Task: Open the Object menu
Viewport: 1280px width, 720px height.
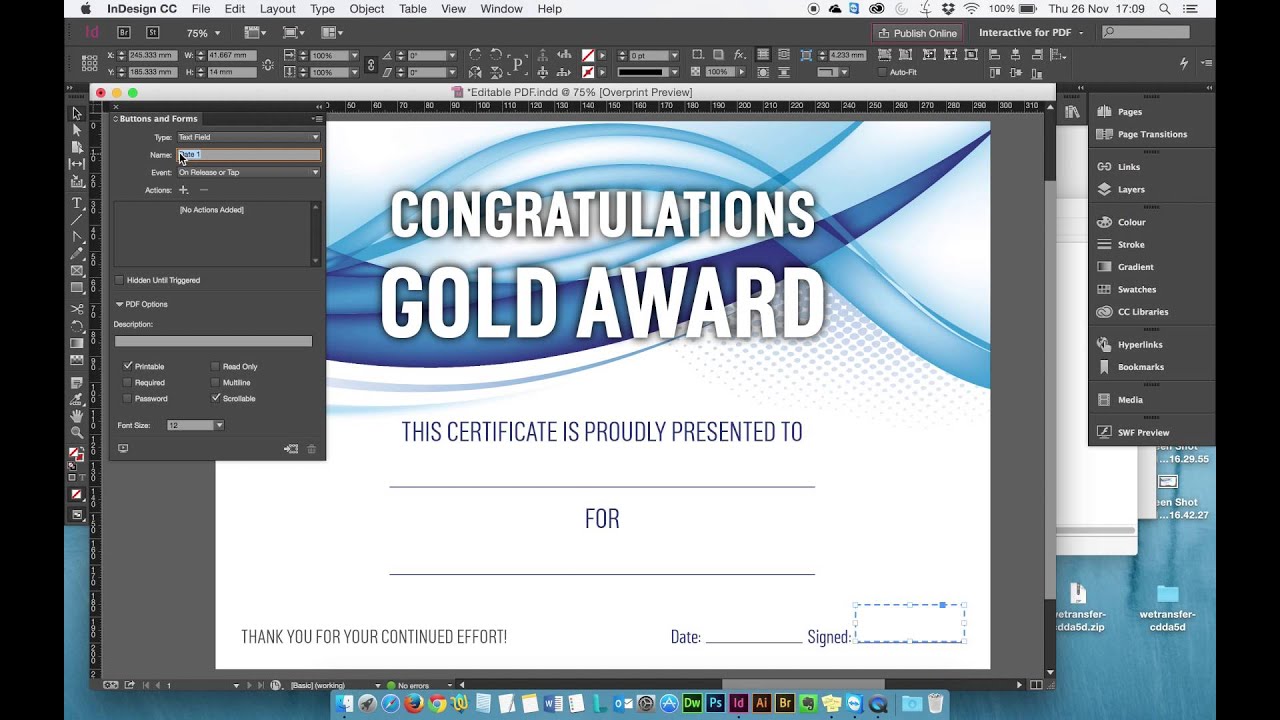Action: 367,9
